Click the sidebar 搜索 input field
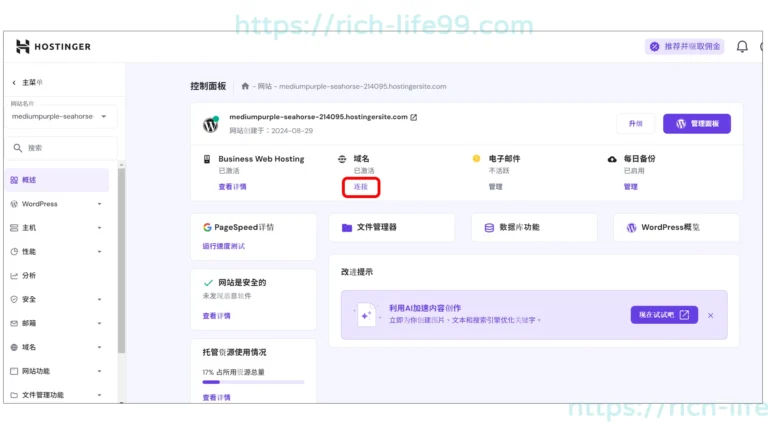768x432 pixels. [x=62, y=148]
